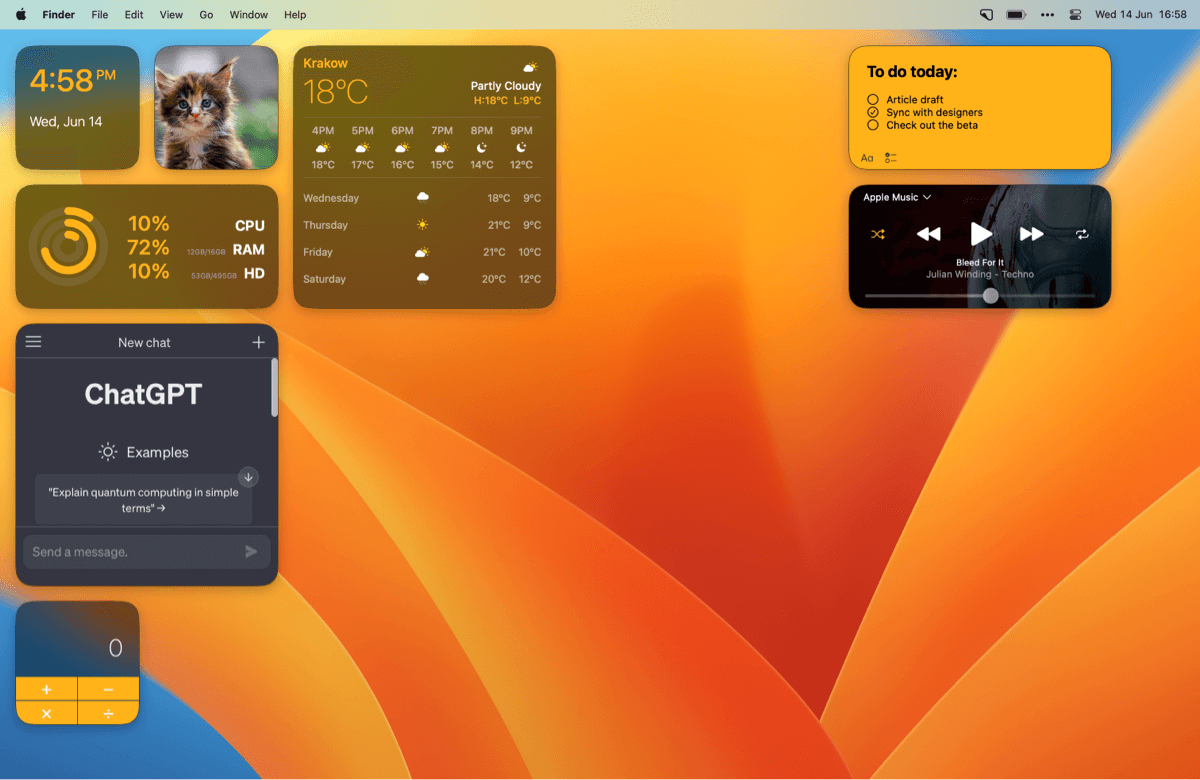Click the three-dots icon in the menu bar
The height and width of the screenshot is (780, 1200).
pos(1047,15)
